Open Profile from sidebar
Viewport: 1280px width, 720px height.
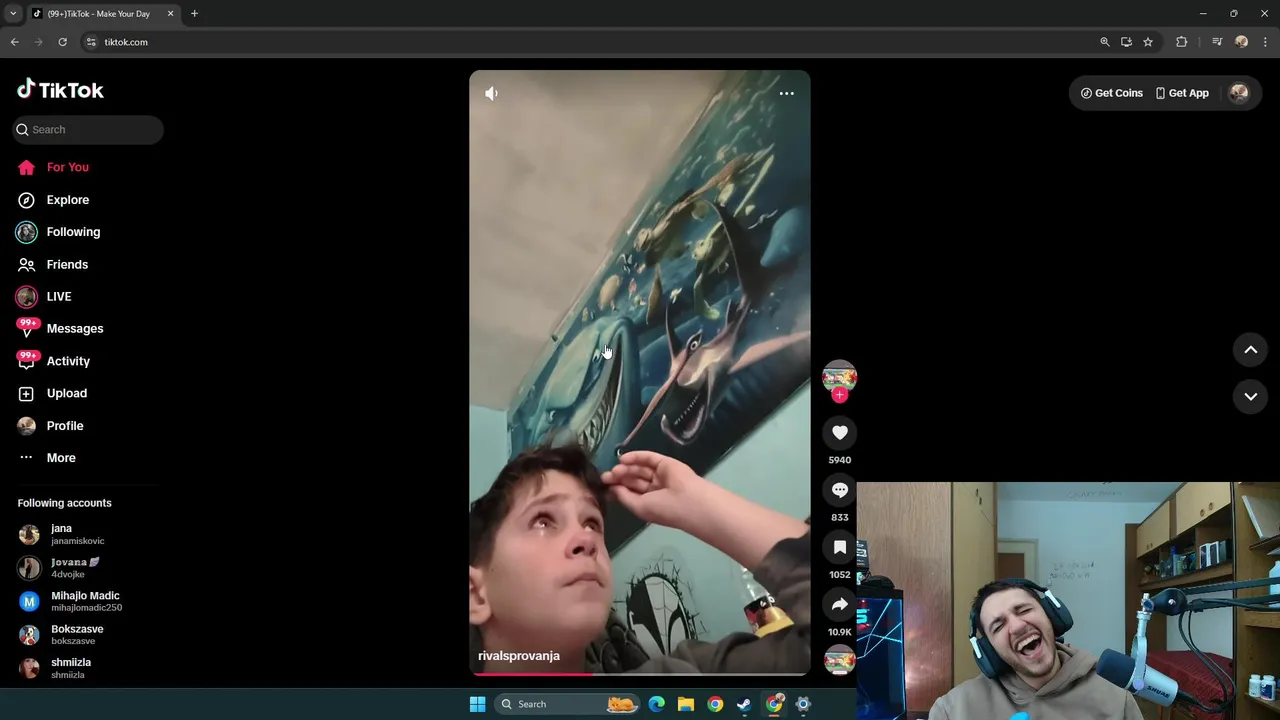[x=65, y=426]
